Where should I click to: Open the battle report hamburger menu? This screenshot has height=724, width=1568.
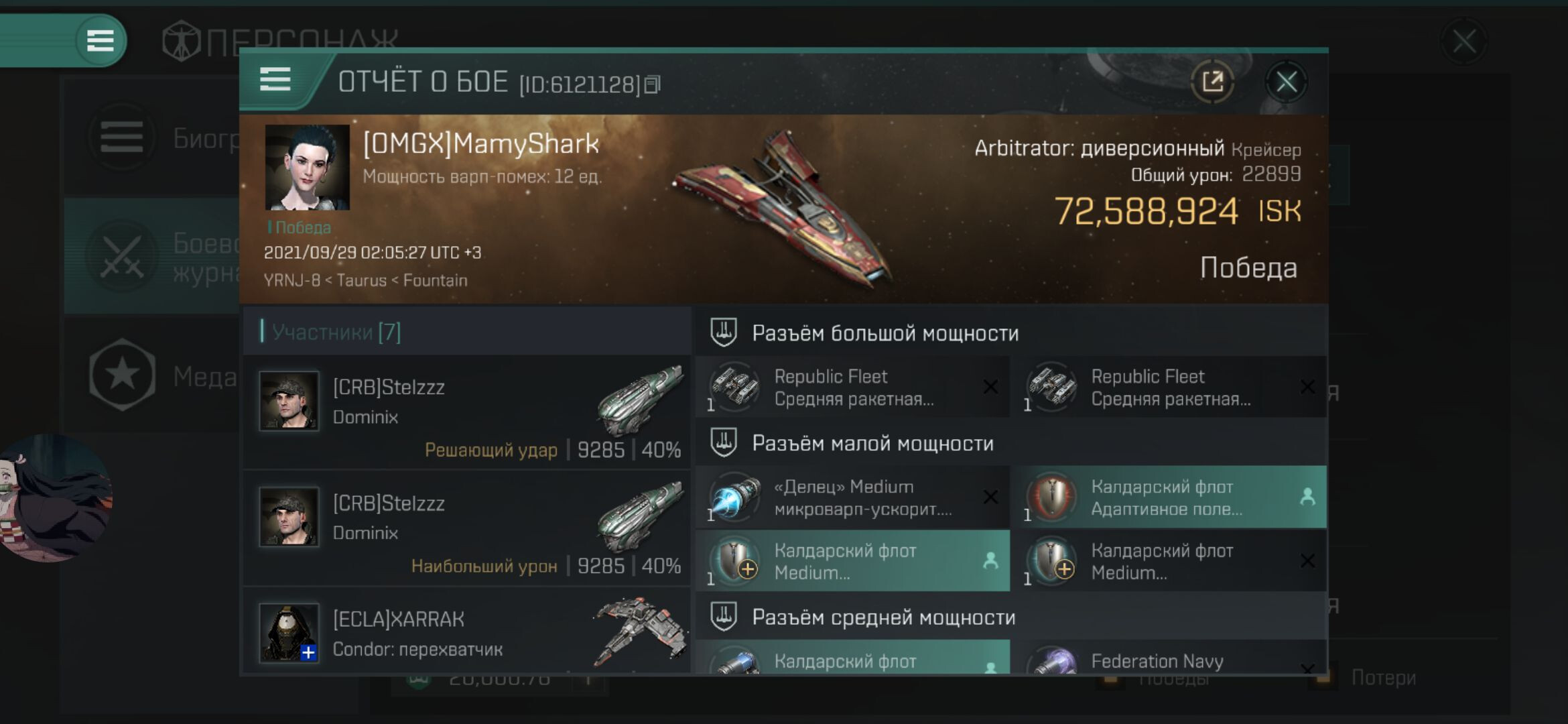click(x=275, y=80)
